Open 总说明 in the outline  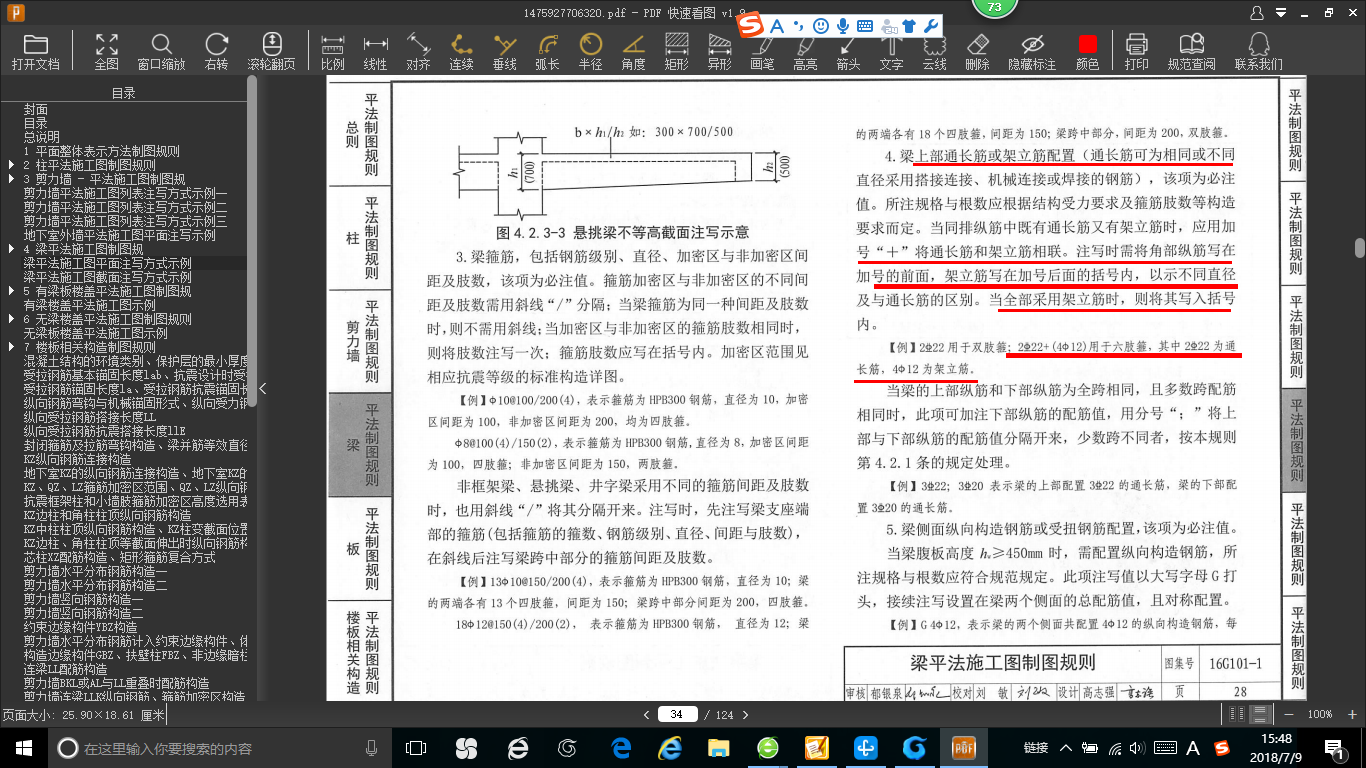coord(42,137)
